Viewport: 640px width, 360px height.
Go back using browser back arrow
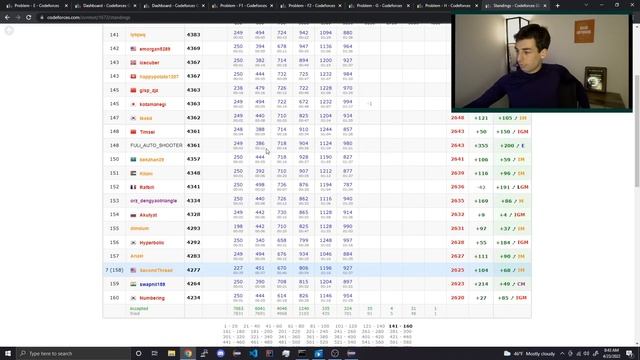7,18
